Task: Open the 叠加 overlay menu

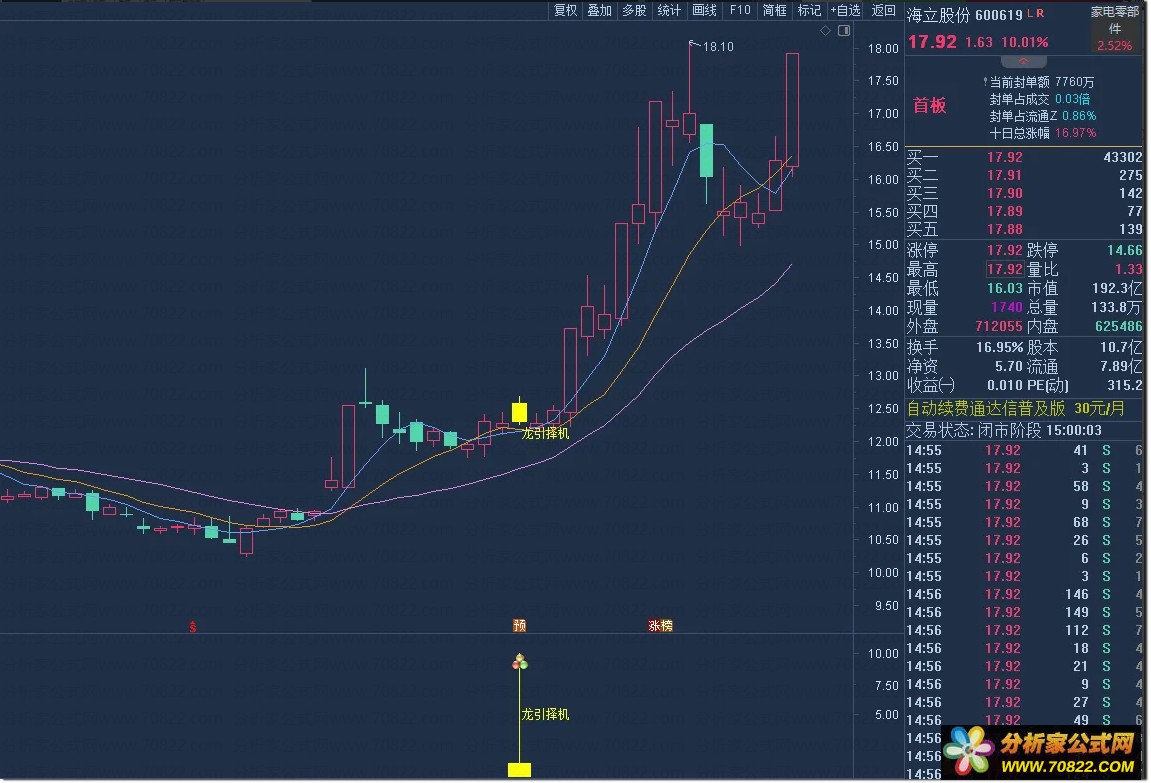Action: (x=600, y=10)
